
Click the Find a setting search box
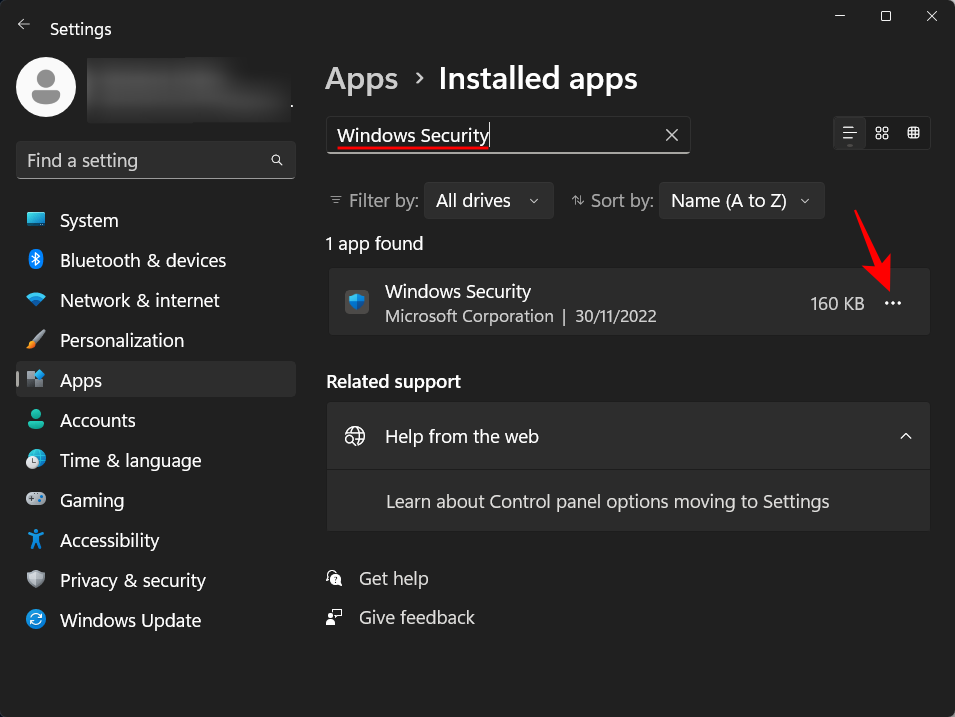(155, 160)
